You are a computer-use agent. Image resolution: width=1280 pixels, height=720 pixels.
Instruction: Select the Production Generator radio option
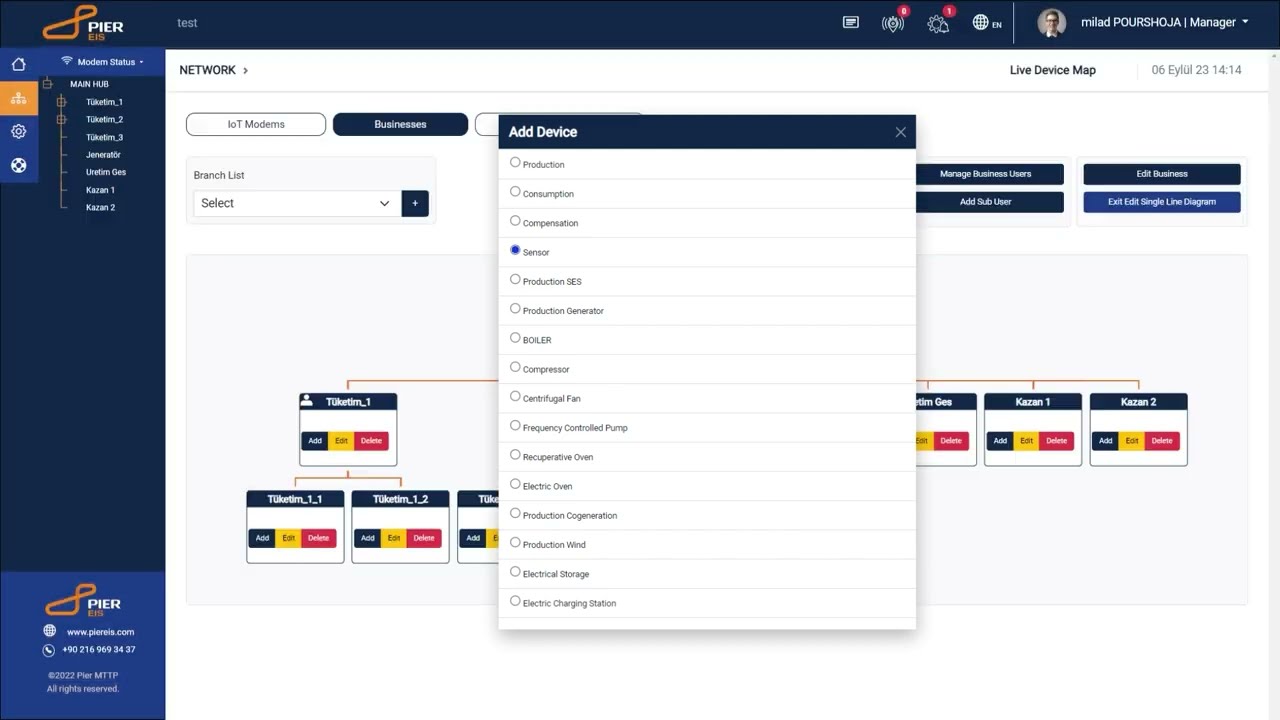tap(515, 308)
